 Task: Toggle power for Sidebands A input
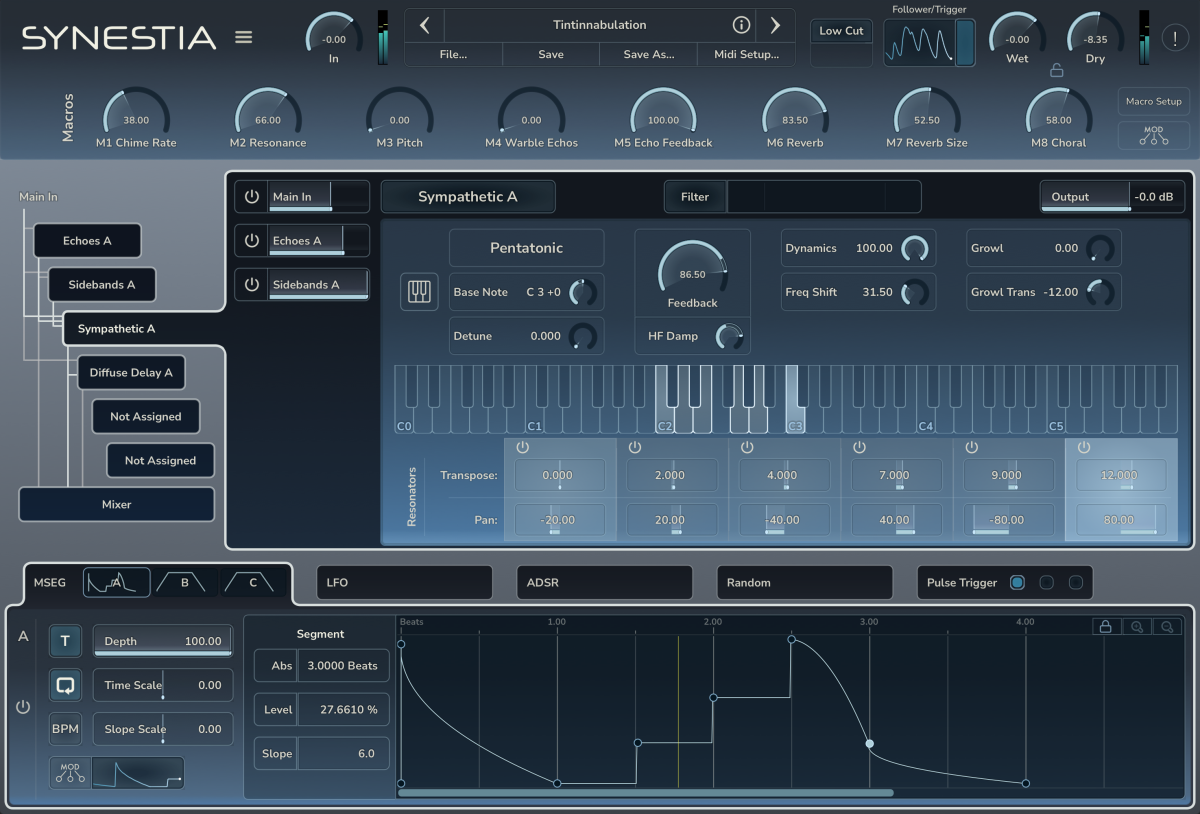pos(251,285)
